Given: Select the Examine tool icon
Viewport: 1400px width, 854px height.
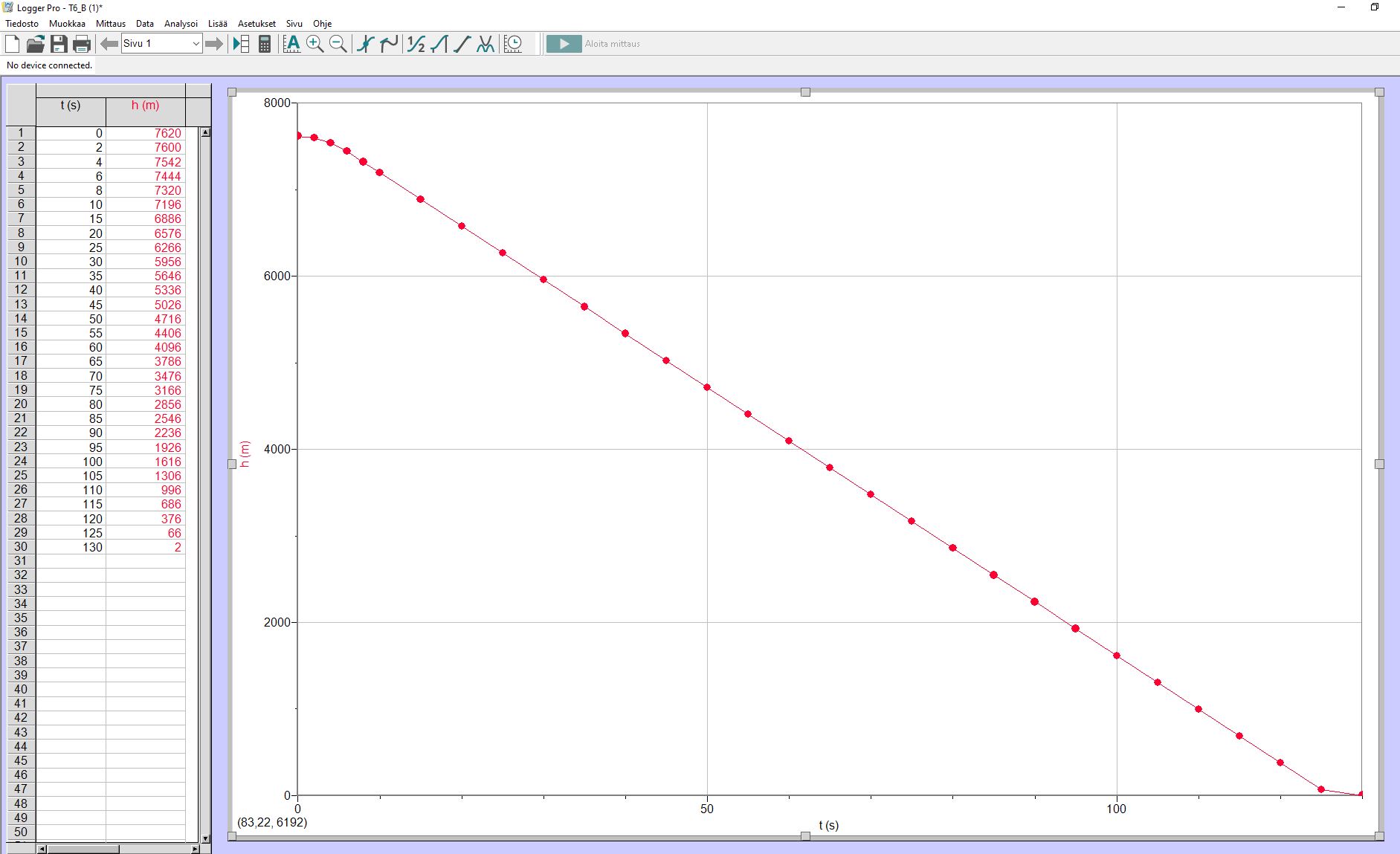Looking at the screenshot, I should tap(365, 44).
